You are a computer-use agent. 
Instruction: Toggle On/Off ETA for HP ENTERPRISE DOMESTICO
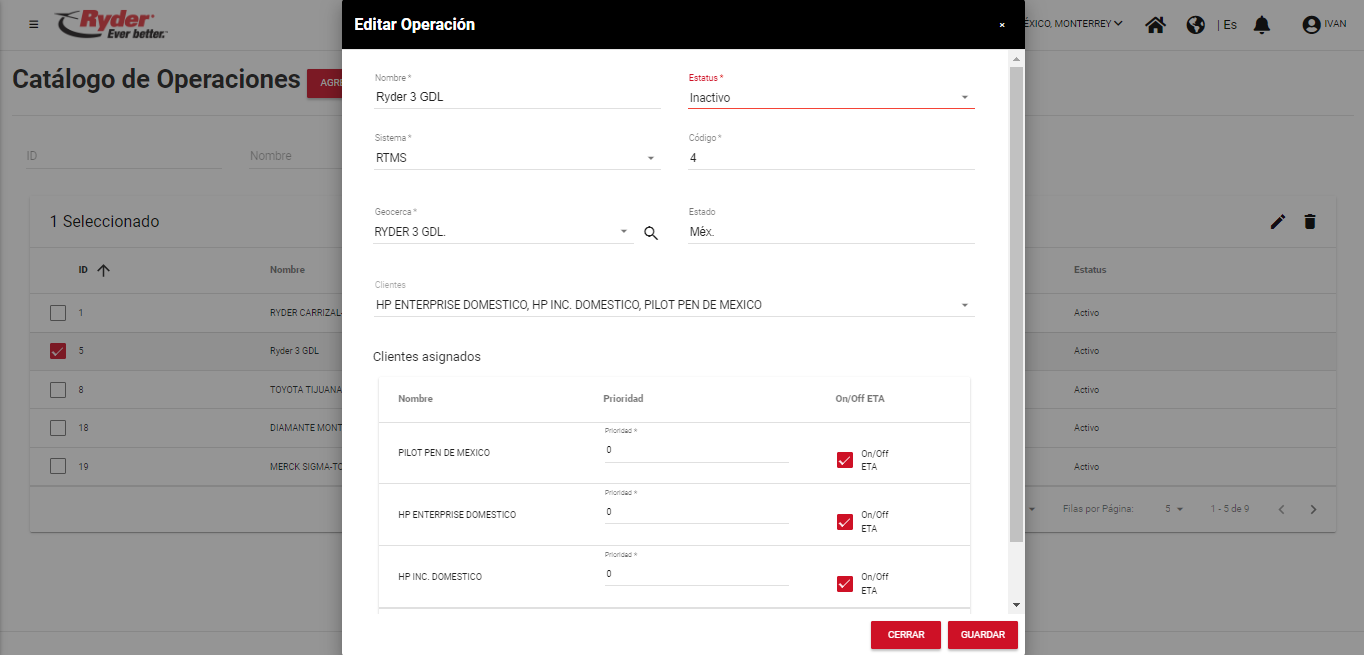pyautogui.click(x=845, y=522)
